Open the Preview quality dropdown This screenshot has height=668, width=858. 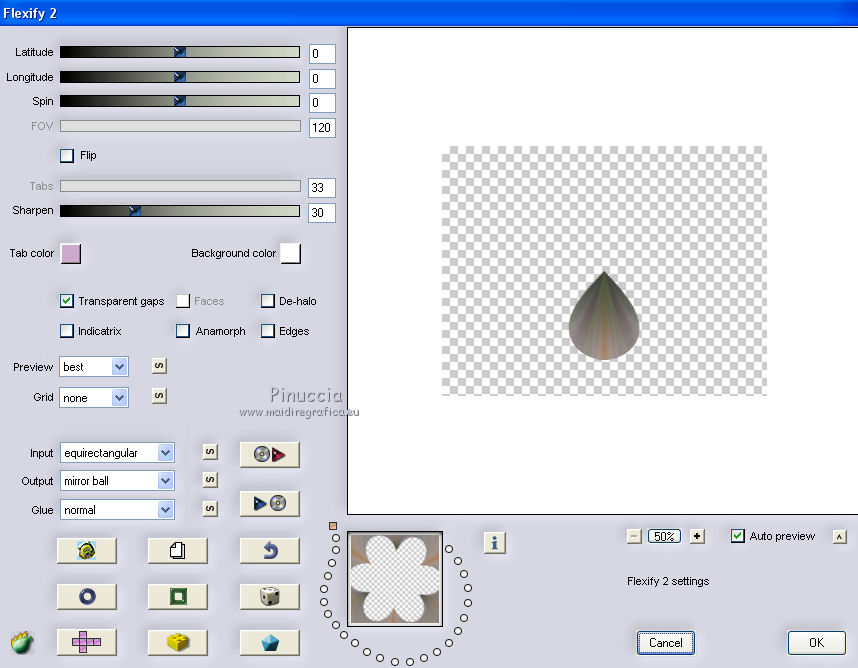click(x=94, y=367)
